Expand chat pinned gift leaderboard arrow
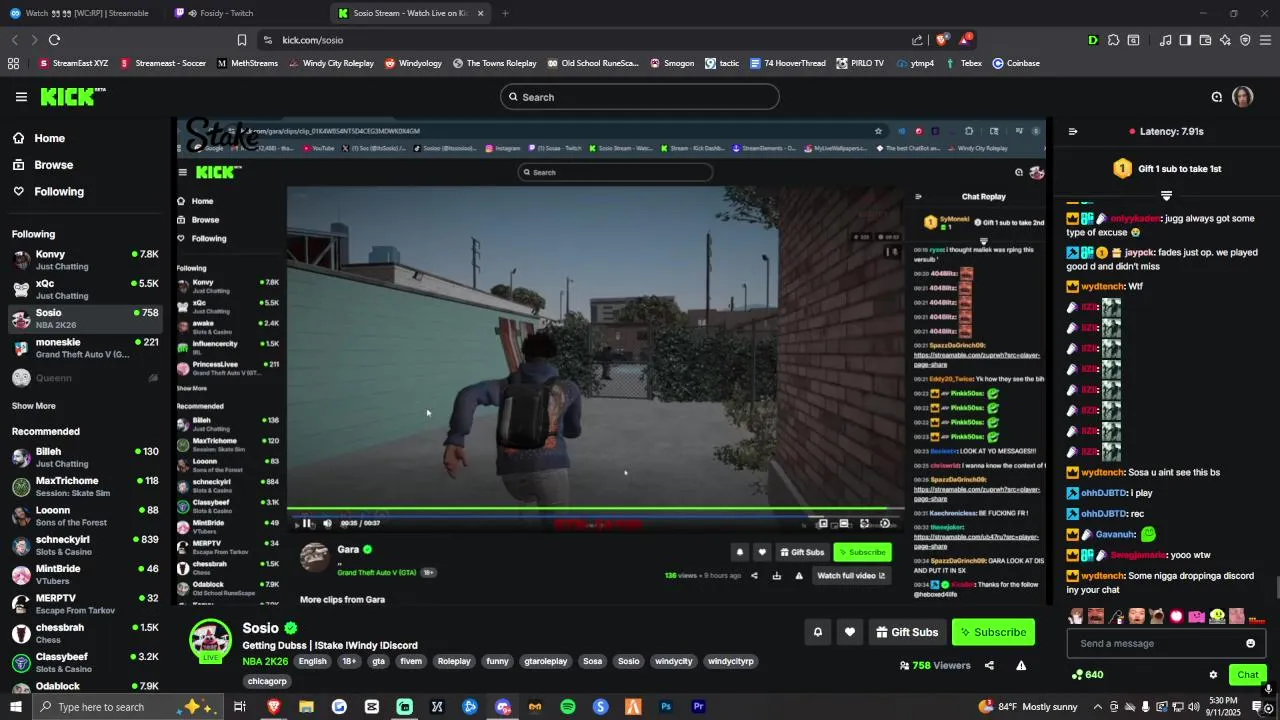 (x=1166, y=195)
